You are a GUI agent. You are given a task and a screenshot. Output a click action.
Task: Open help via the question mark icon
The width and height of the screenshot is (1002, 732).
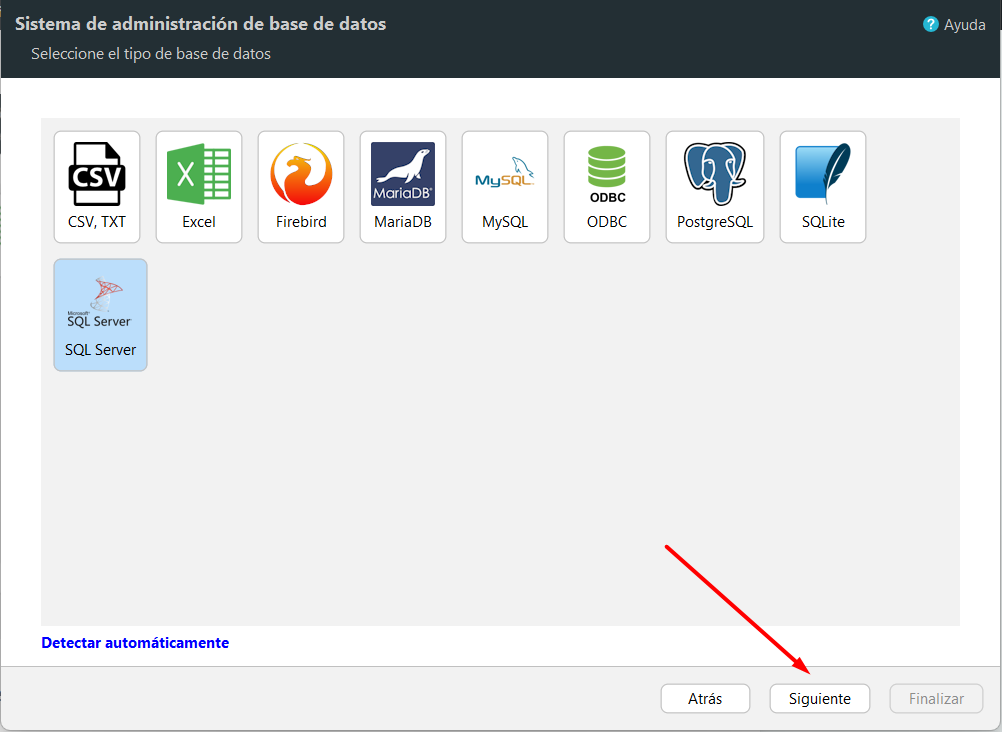click(930, 24)
